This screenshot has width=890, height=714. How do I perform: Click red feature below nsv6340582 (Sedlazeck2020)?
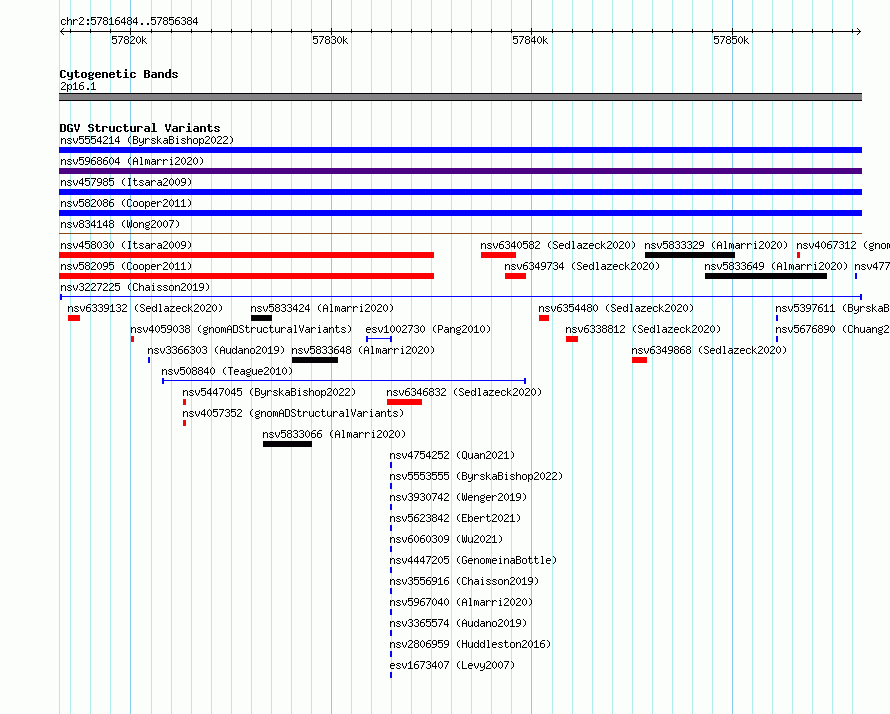pyautogui.click(x=498, y=255)
